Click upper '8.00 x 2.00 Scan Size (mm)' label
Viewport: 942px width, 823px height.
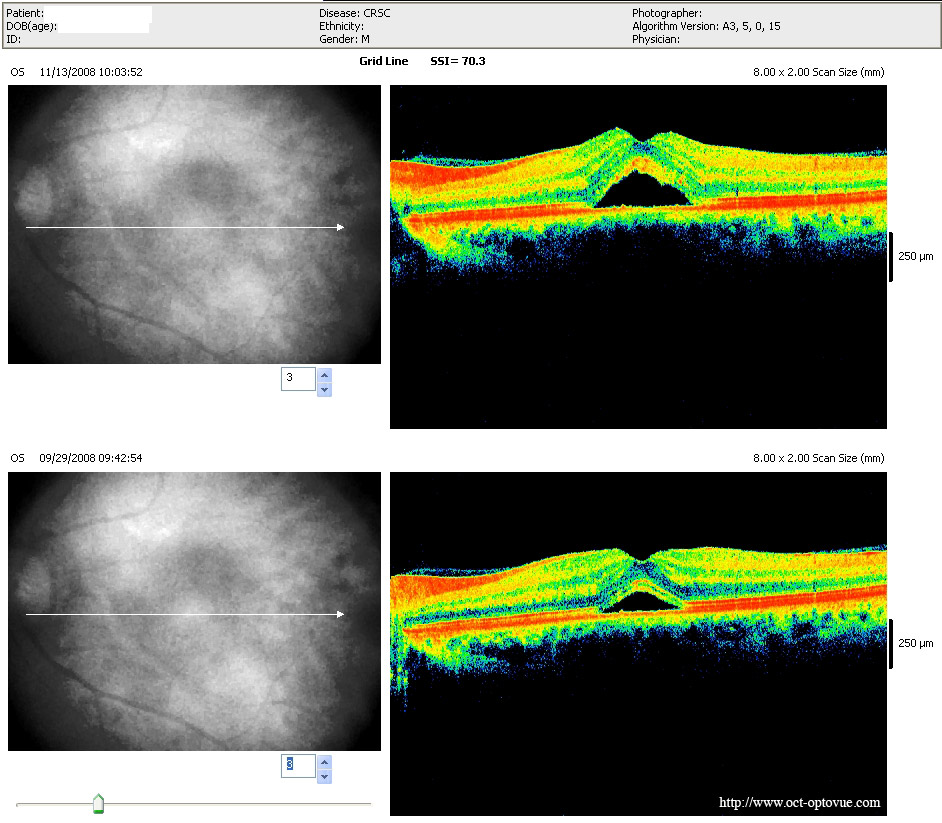819,72
